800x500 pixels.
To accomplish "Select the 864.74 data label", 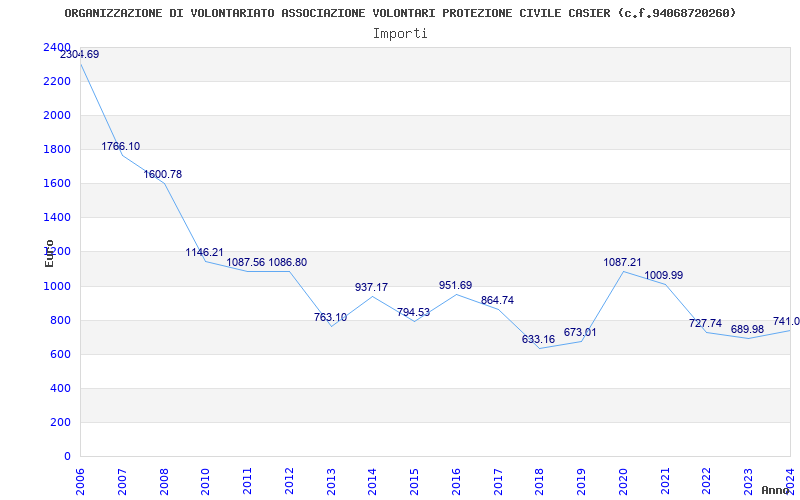I will tap(497, 301).
